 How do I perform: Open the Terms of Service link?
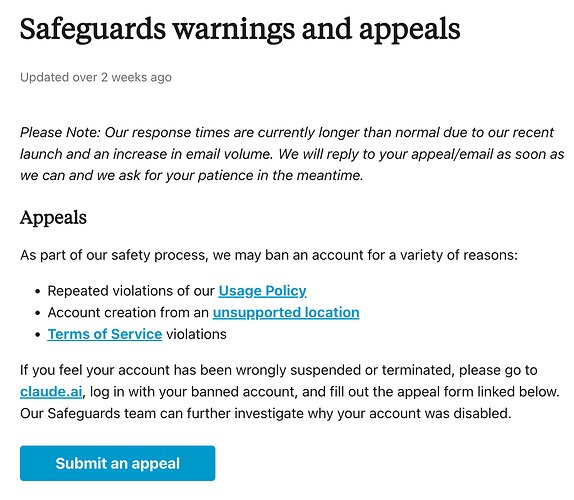coord(105,334)
